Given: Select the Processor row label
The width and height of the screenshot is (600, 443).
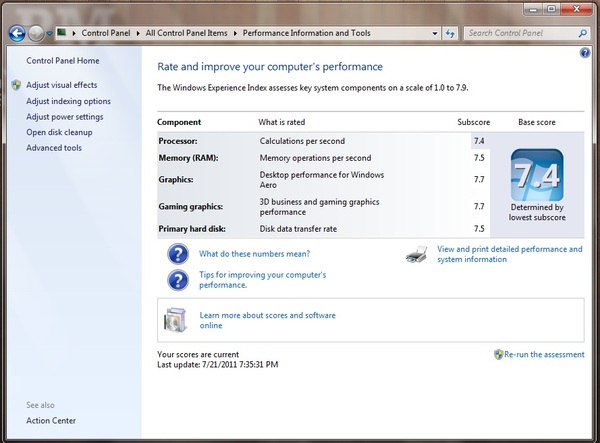Looking at the screenshot, I should 178,141.
